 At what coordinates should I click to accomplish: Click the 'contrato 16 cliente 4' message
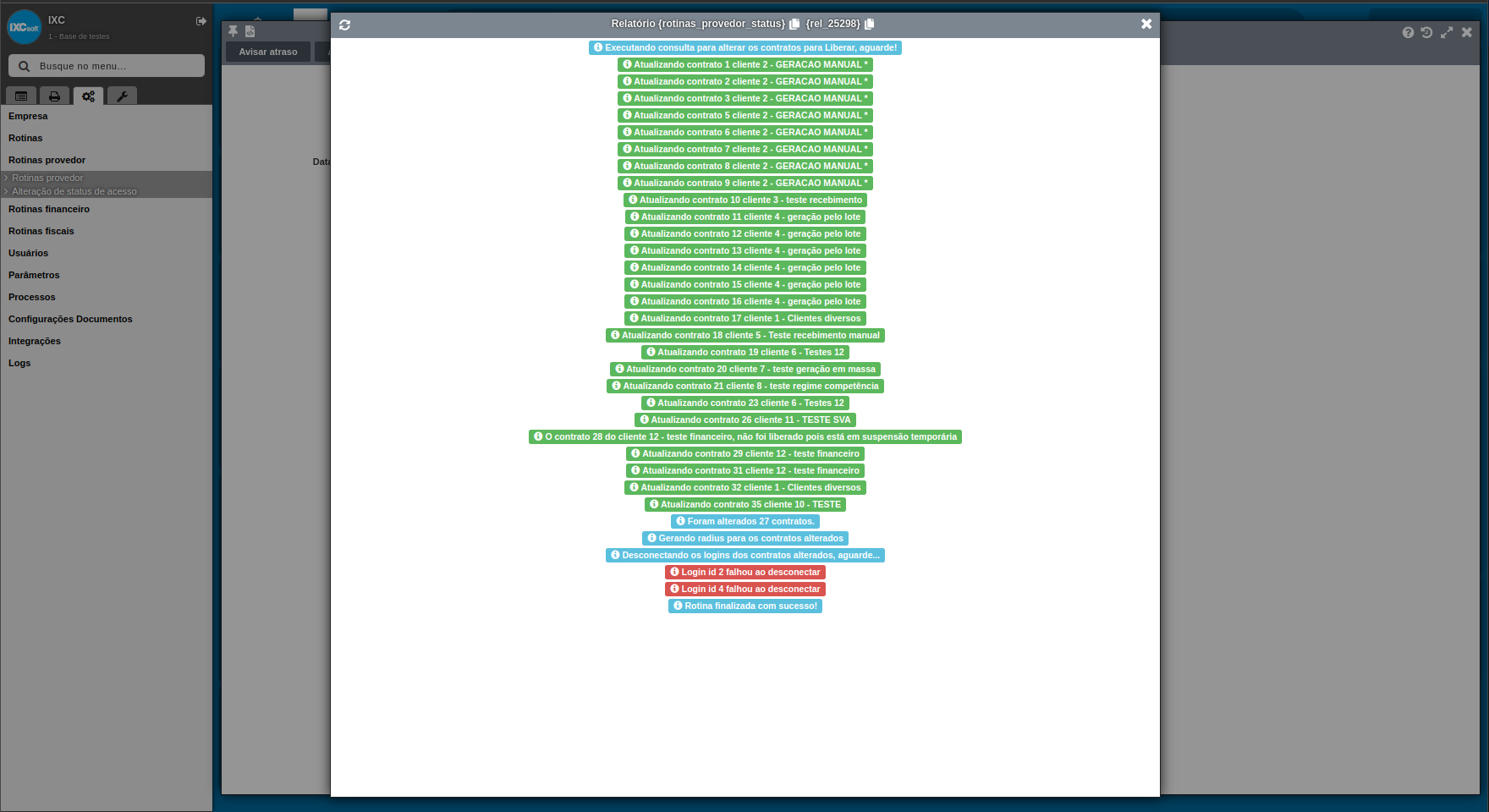click(745, 301)
